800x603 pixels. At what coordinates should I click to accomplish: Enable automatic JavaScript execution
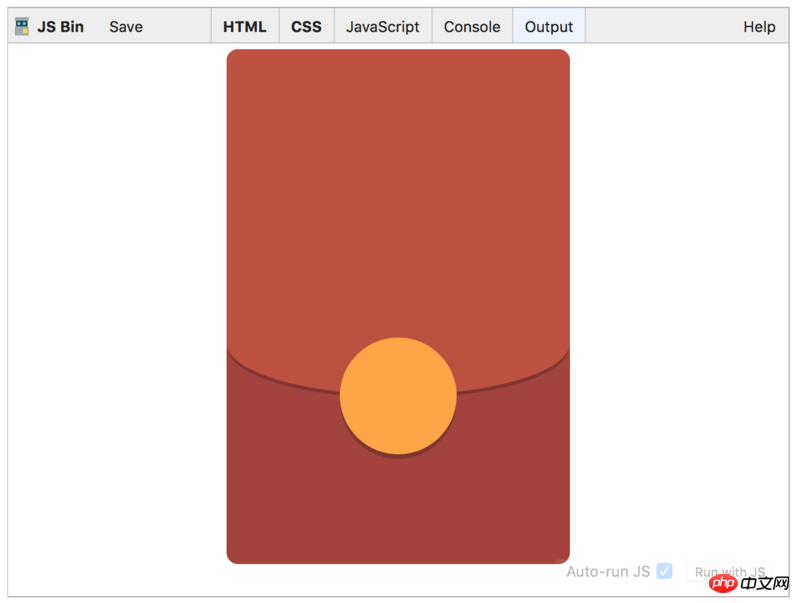click(663, 571)
